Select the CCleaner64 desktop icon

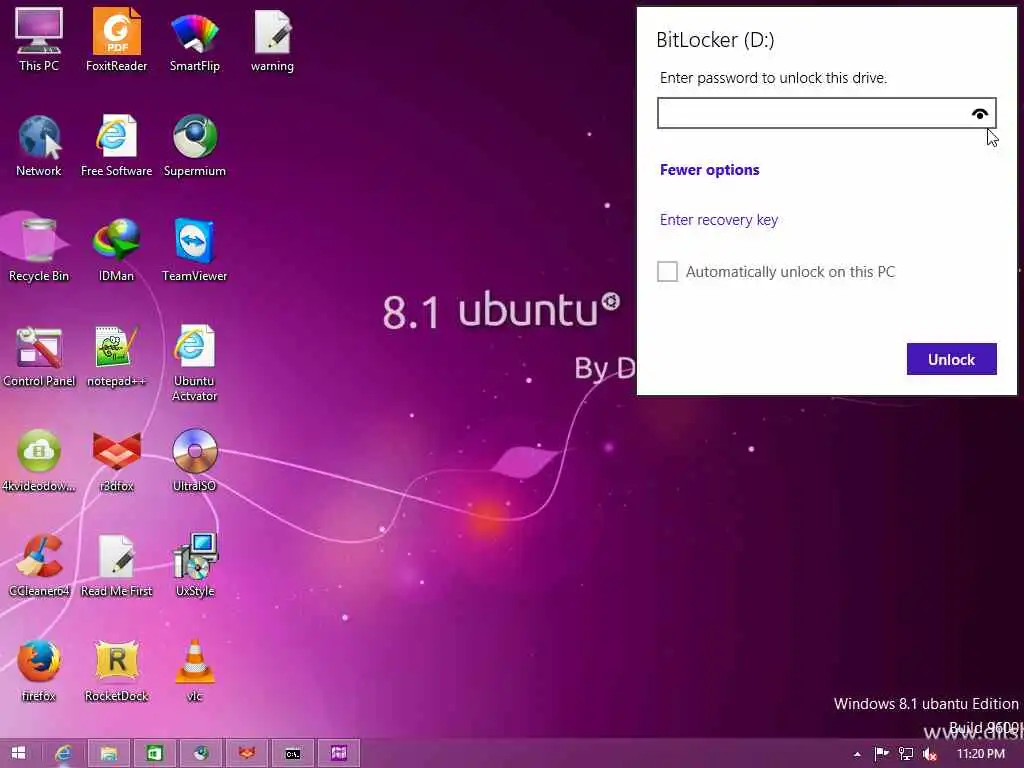pos(39,566)
